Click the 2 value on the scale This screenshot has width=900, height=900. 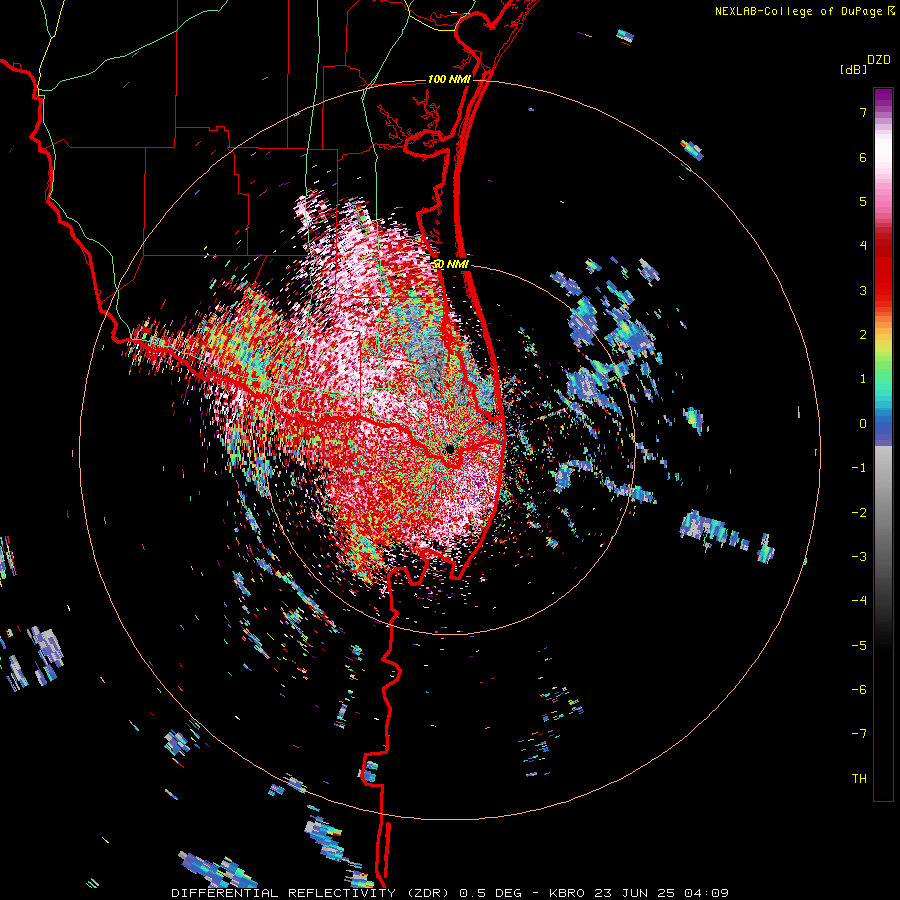[863, 335]
